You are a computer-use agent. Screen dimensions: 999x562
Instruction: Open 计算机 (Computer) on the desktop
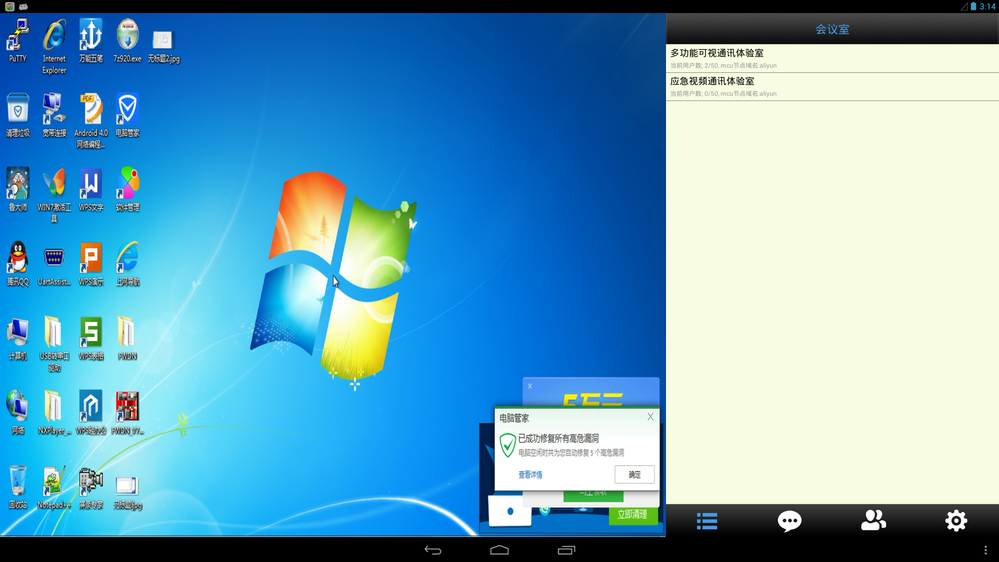[18, 338]
